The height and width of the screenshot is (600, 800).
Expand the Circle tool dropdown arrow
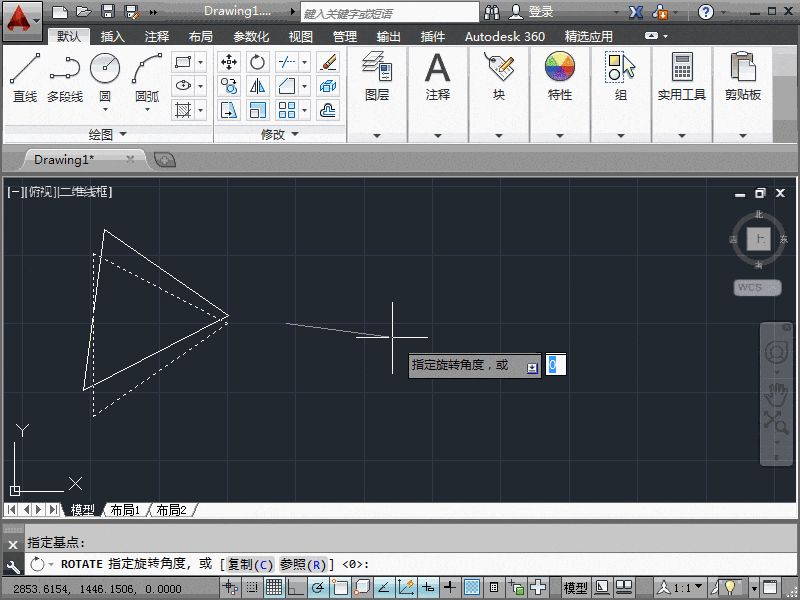106,109
